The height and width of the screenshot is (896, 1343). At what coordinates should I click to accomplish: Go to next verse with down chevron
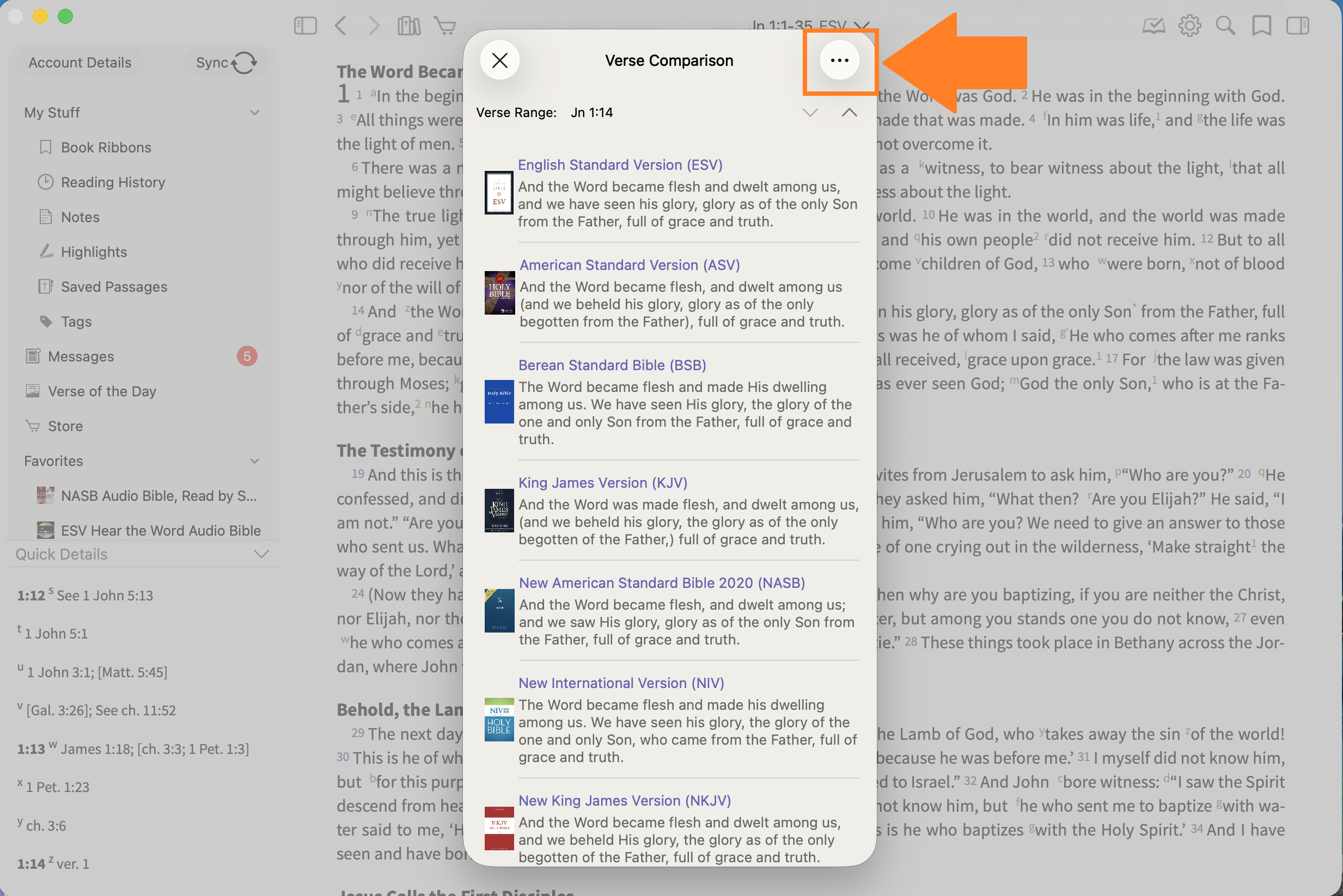810,113
